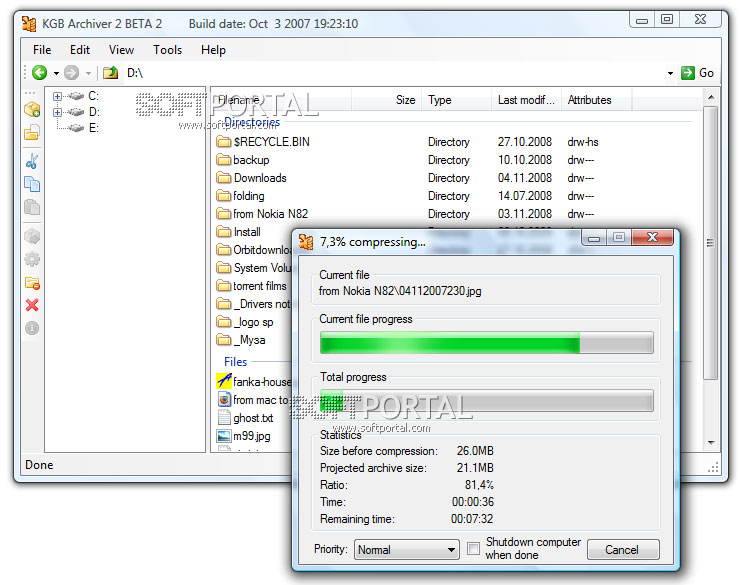This screenshot has height=585, width=740.
Task: Click the fanka-house file icon
Action: click(x=224, y=381)
